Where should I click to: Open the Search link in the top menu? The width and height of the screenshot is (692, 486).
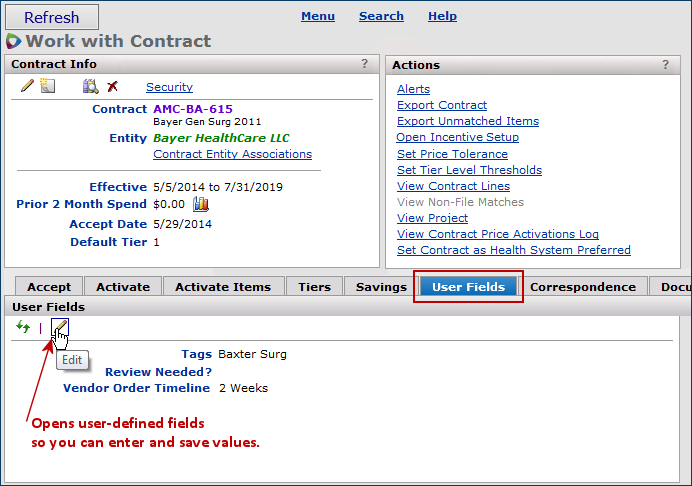pos(381,16)
